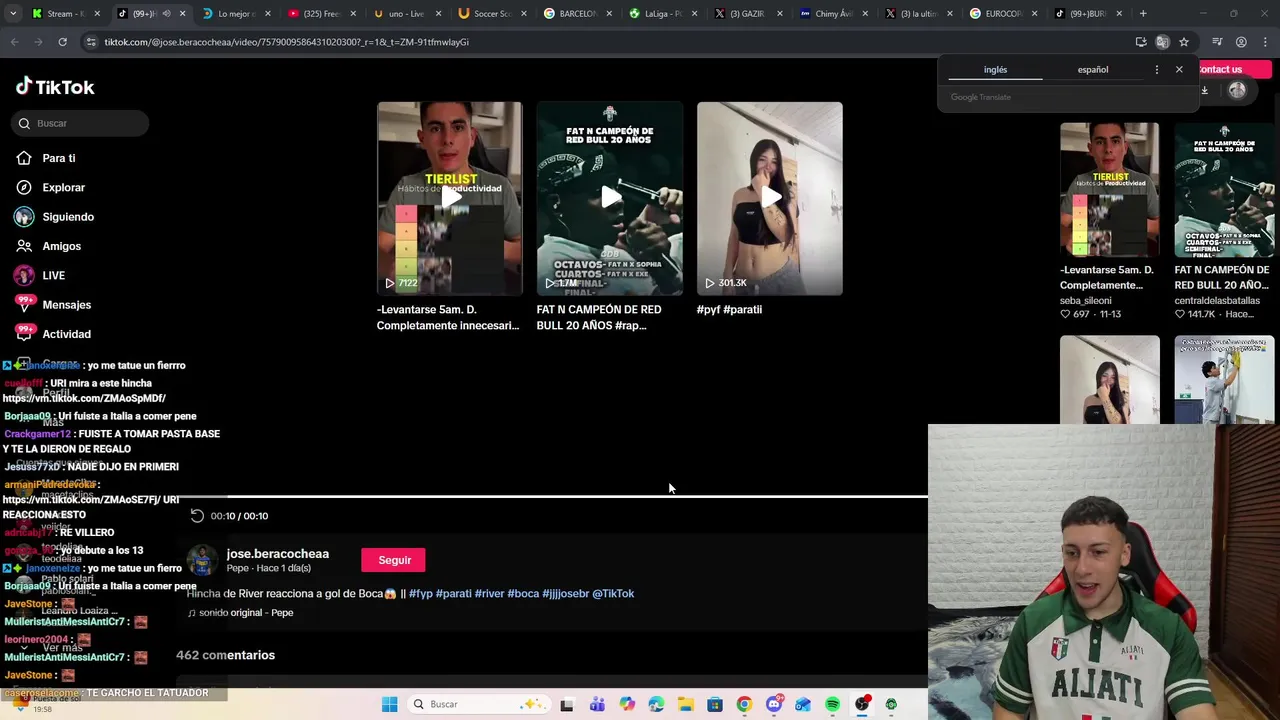Click the browser back arrow
The height and width of the screenshot is (720, 1280).
(x=14, y=42)
